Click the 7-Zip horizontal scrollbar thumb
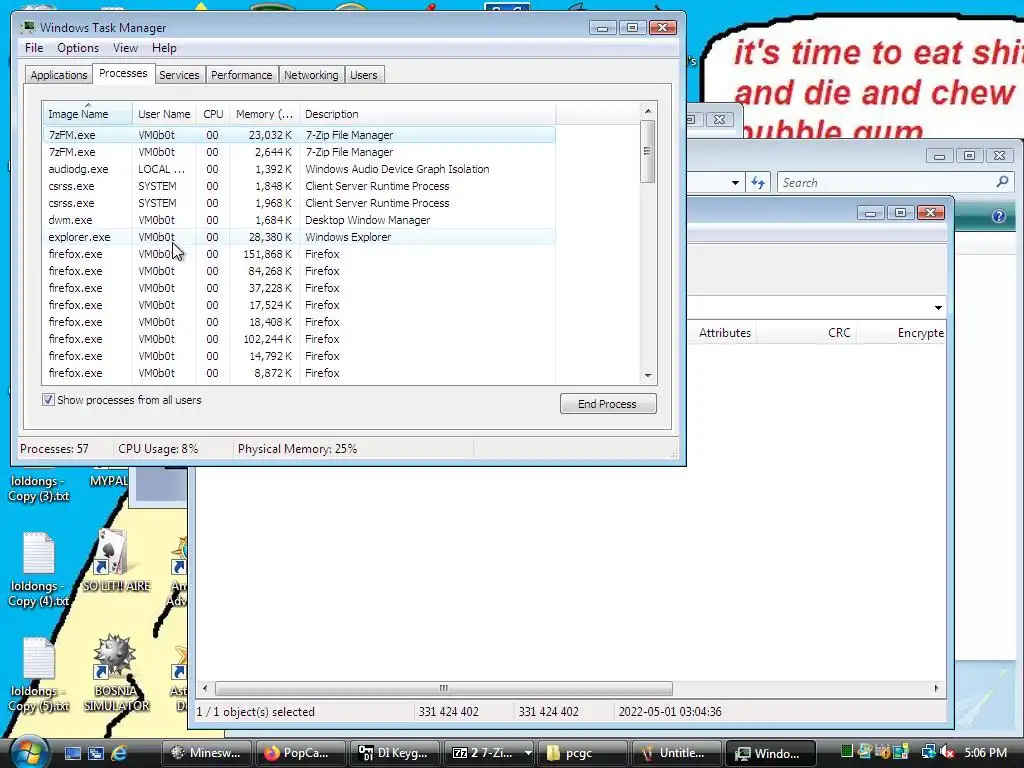The height and width of the screenshot is (768, 1024). 443,688
